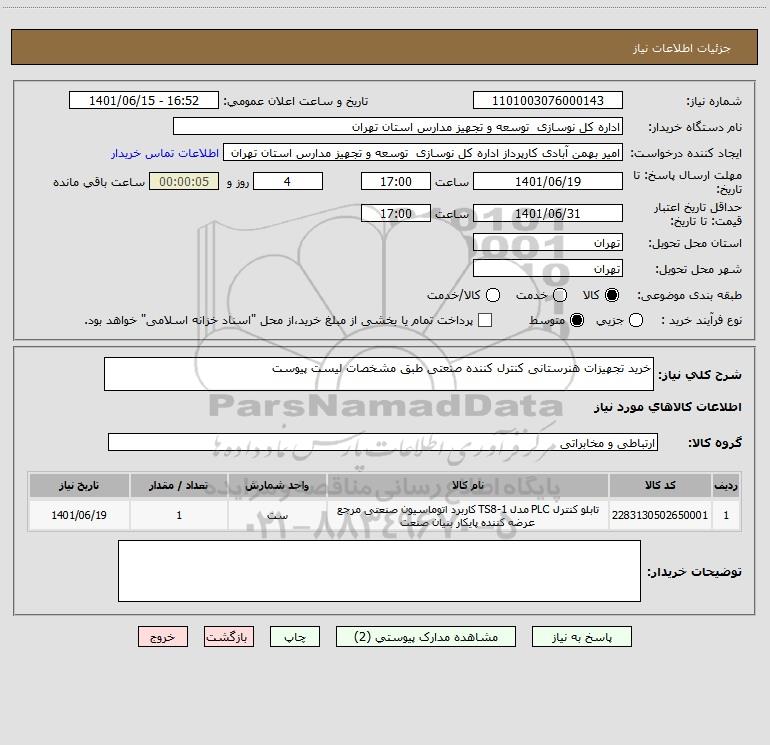770x745 pixels.
Task: Click the response deadline hour 17:00 field
Action: click(x=396, y=181)
